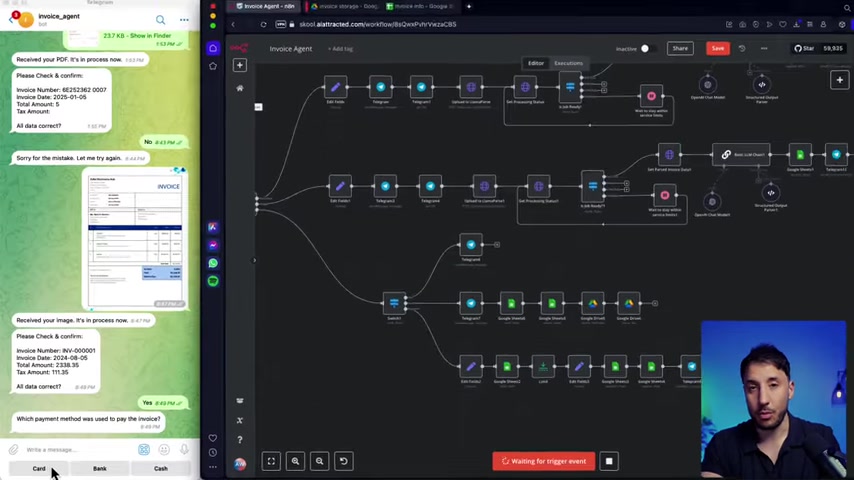Viewport: 854px width, 480px height.
Task: Expand the add node plus panel
Action: click(x=839, y=80)
